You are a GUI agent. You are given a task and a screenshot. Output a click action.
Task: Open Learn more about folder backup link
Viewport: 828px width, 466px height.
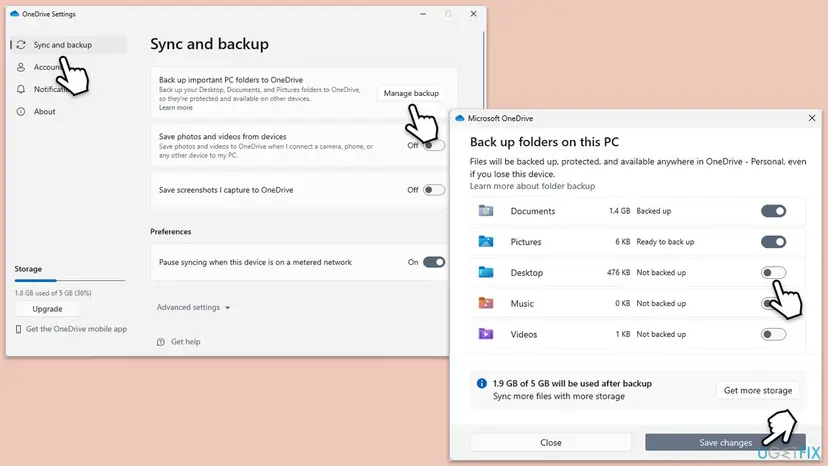point(532,186)
